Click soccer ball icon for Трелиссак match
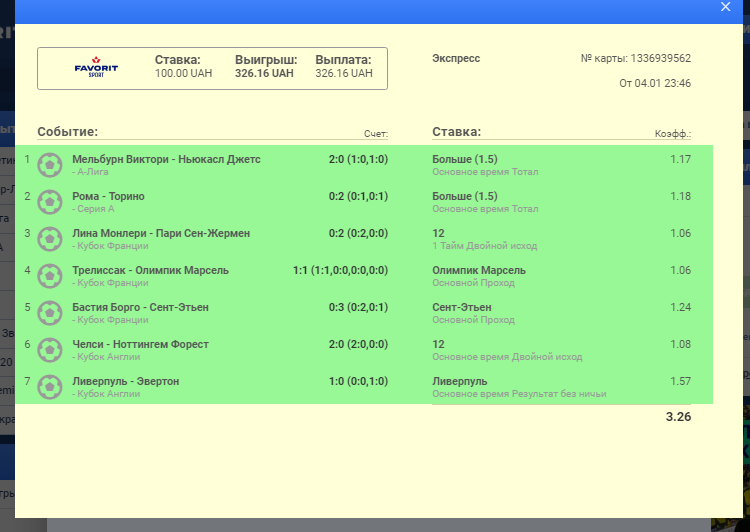The image size is (750, 532). 50,276
